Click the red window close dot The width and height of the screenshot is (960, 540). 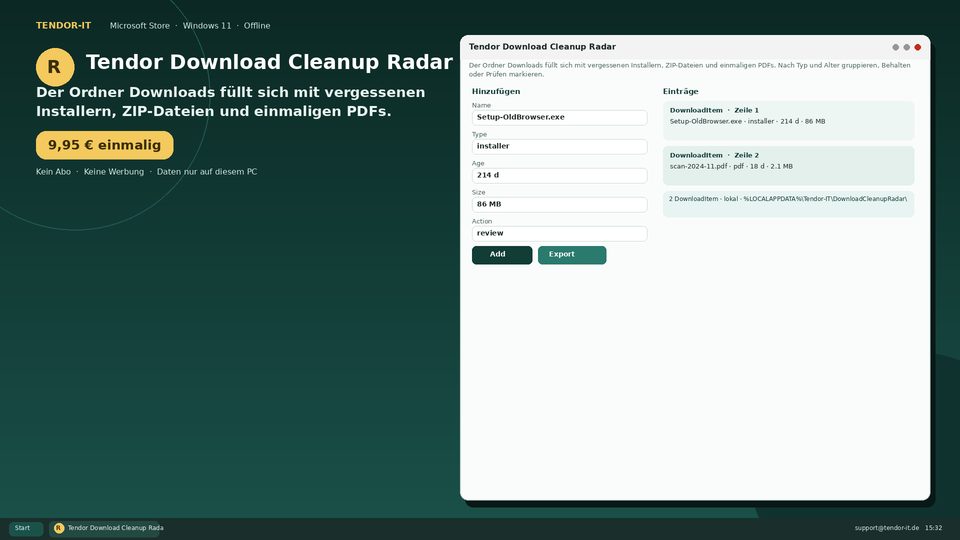[x=918, y=47]
